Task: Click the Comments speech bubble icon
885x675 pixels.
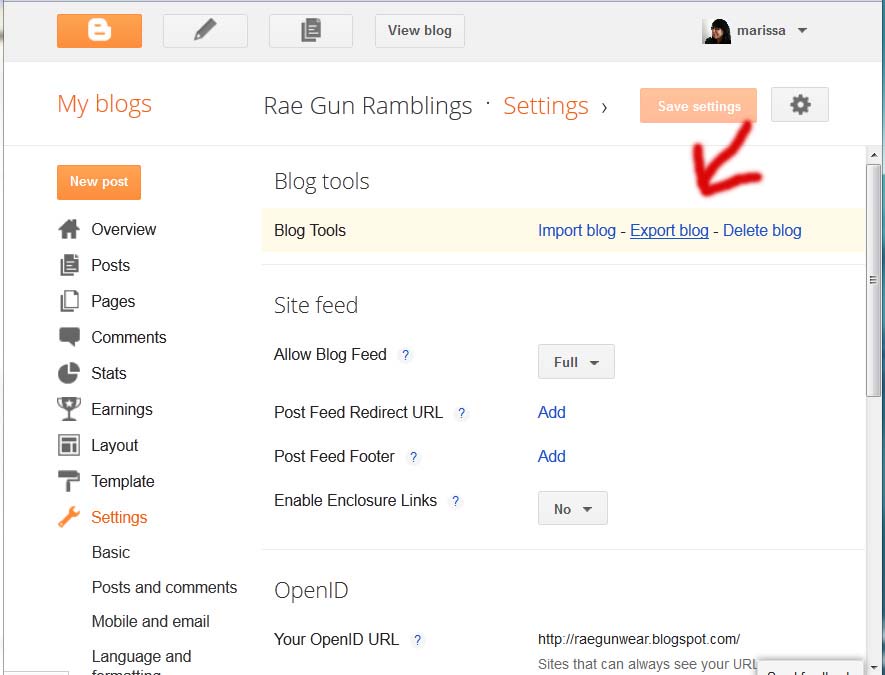Action: click(x=69, y=337)
